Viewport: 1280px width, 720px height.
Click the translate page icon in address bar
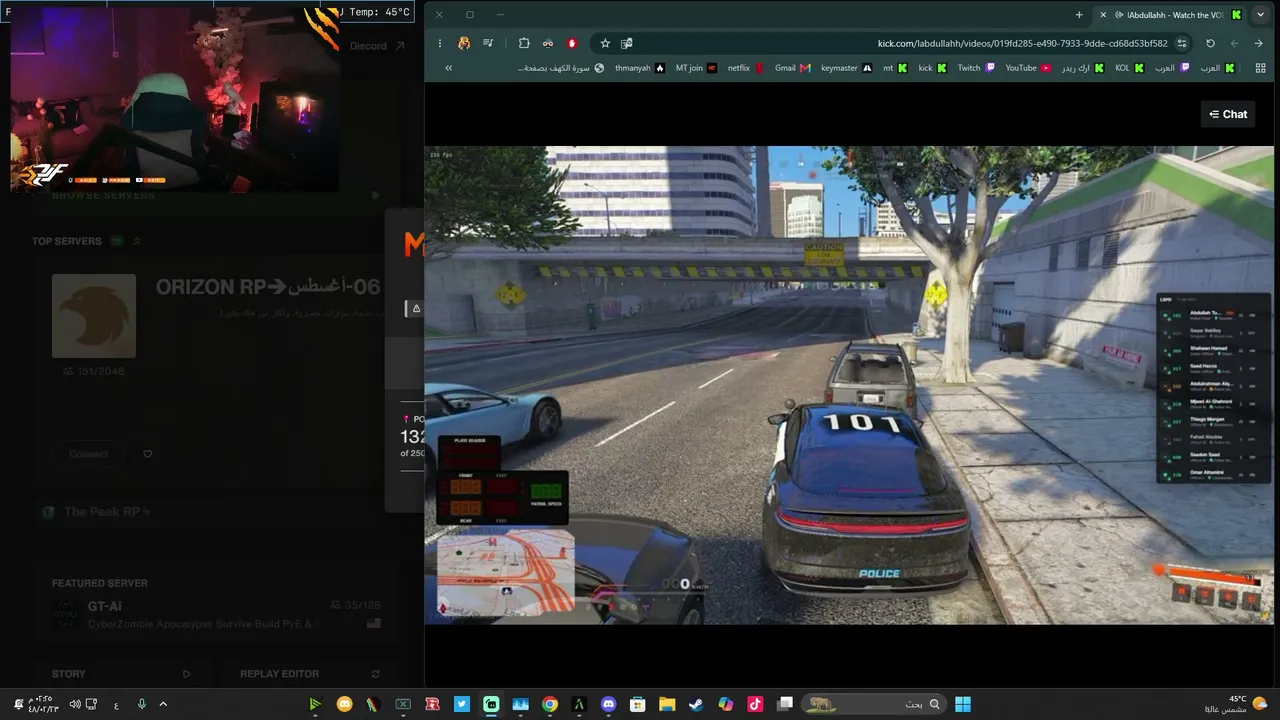627,43
